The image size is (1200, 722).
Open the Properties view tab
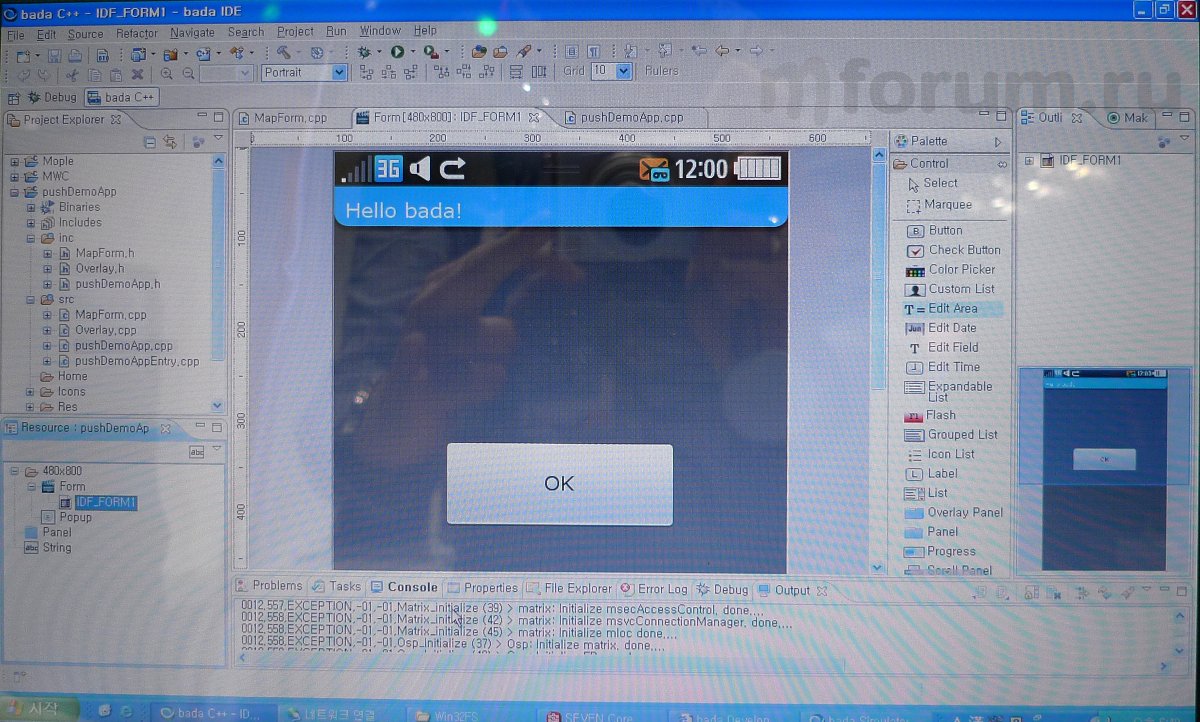pyautogui.click(x=483, y=588)
